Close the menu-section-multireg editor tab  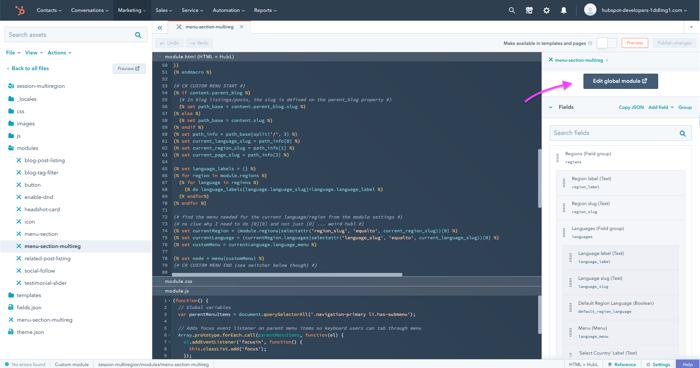tap(242, 27)
